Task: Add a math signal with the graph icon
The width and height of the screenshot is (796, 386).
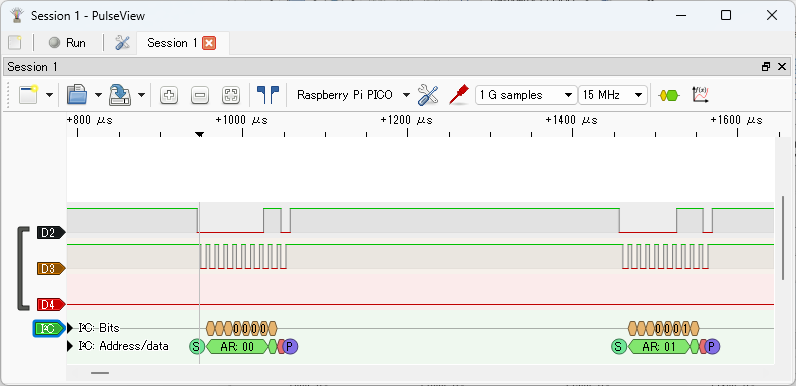Action: [700, 95]
